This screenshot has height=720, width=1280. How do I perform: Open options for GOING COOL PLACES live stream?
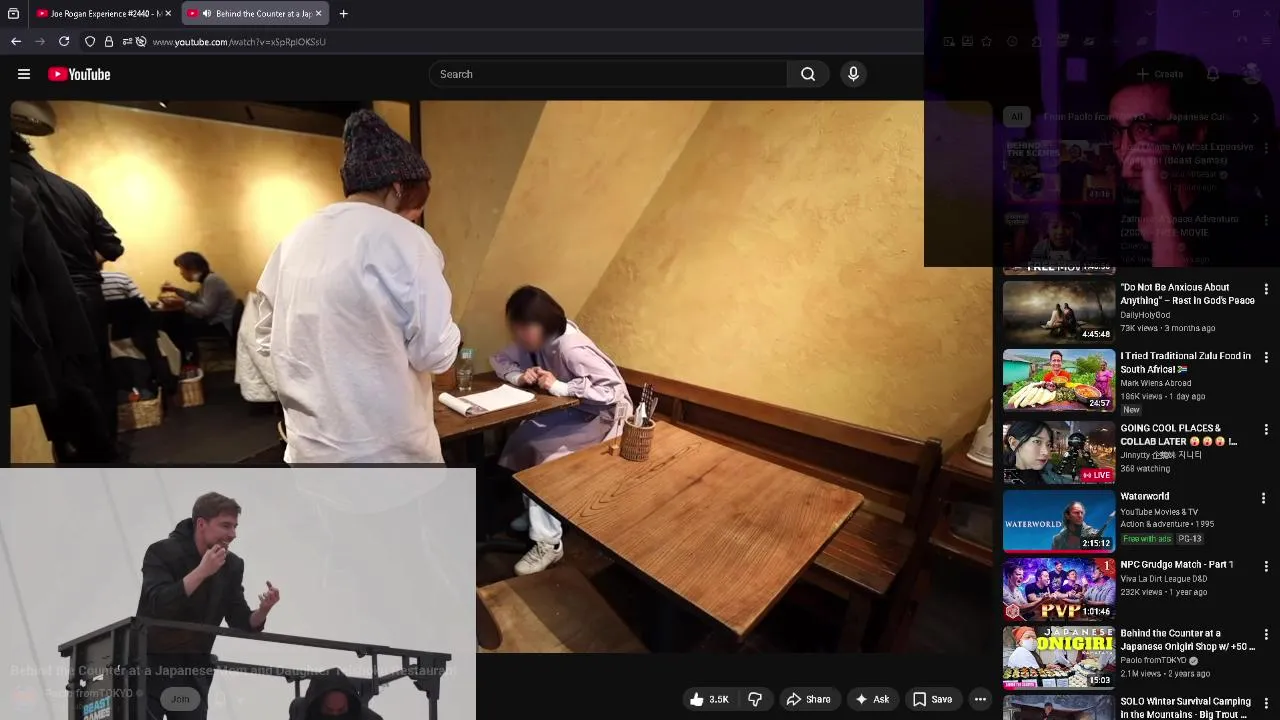(1266, 429)
